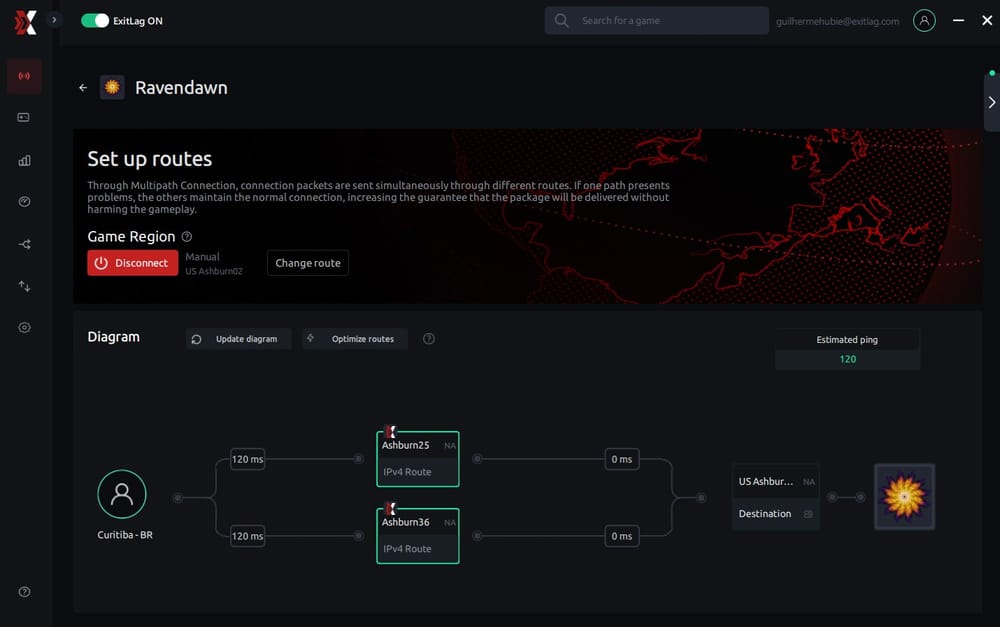Click the 0 ms label after Ashburn25
Image resolution: width=1000 pixels, height=627 pixels.
pyautogui.click(x=622, y=459)
